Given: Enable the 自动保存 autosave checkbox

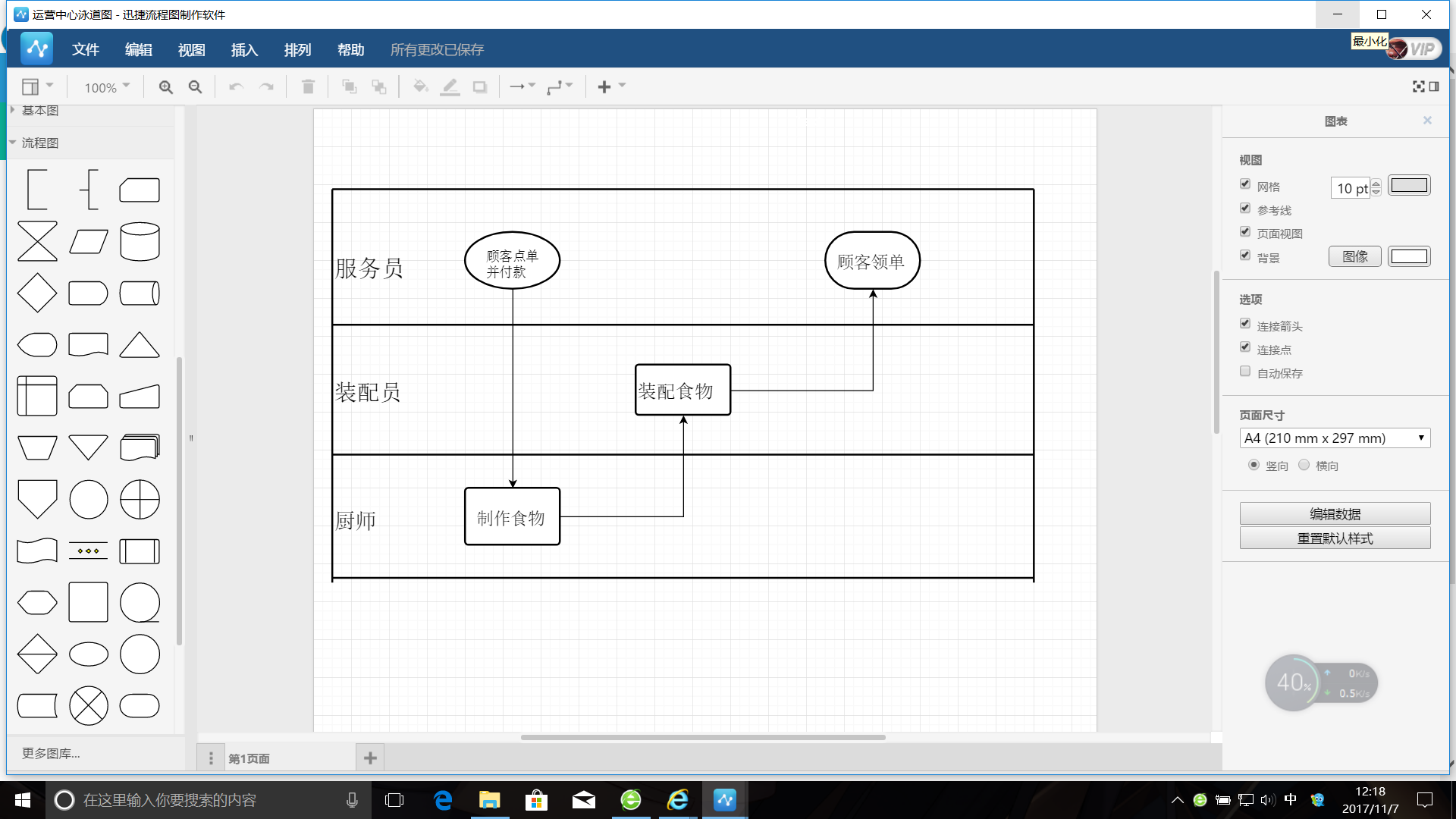Looking at the screenshot, I should click(1245, 372).
